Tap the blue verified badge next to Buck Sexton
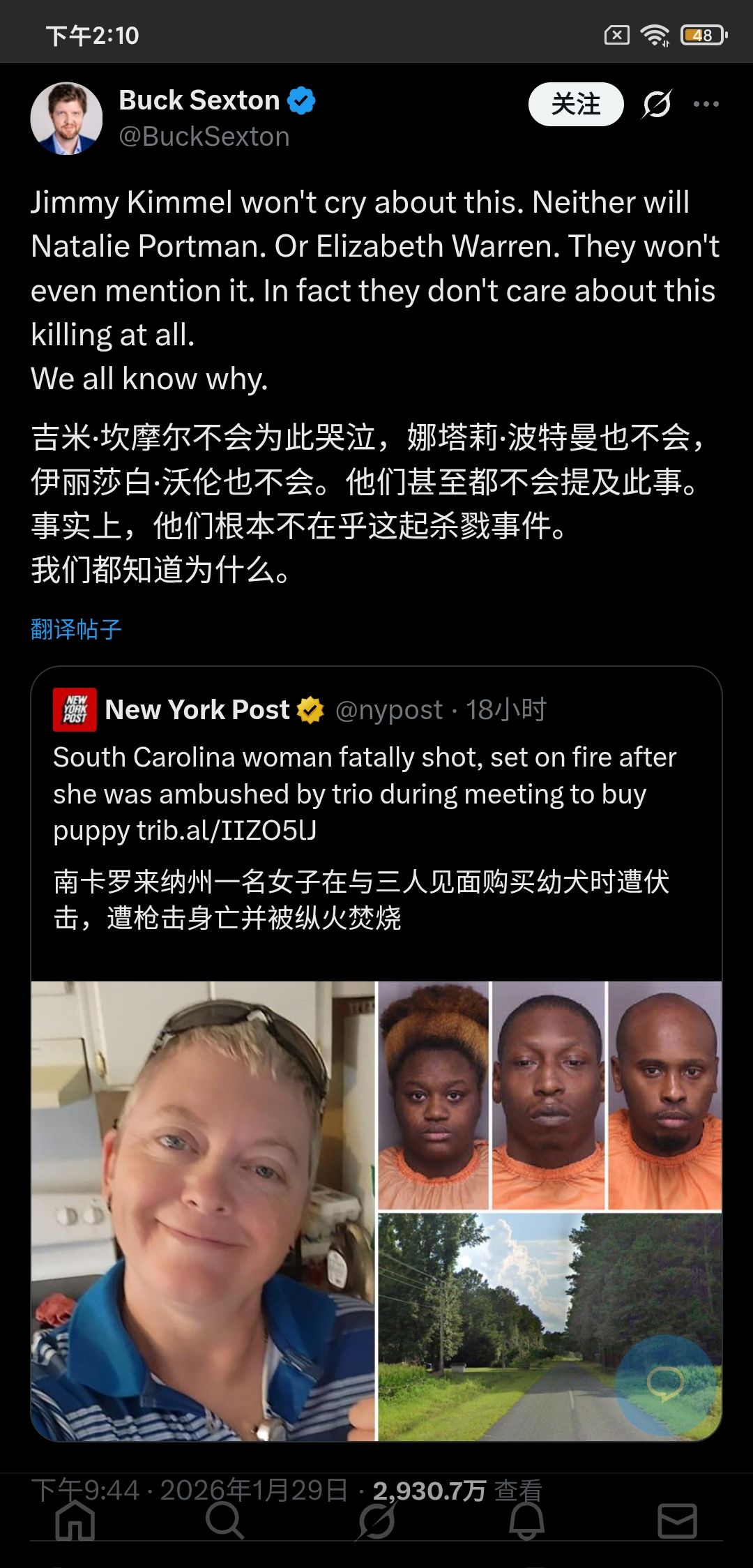753x1568 pixels. click(x=302, y=100)
